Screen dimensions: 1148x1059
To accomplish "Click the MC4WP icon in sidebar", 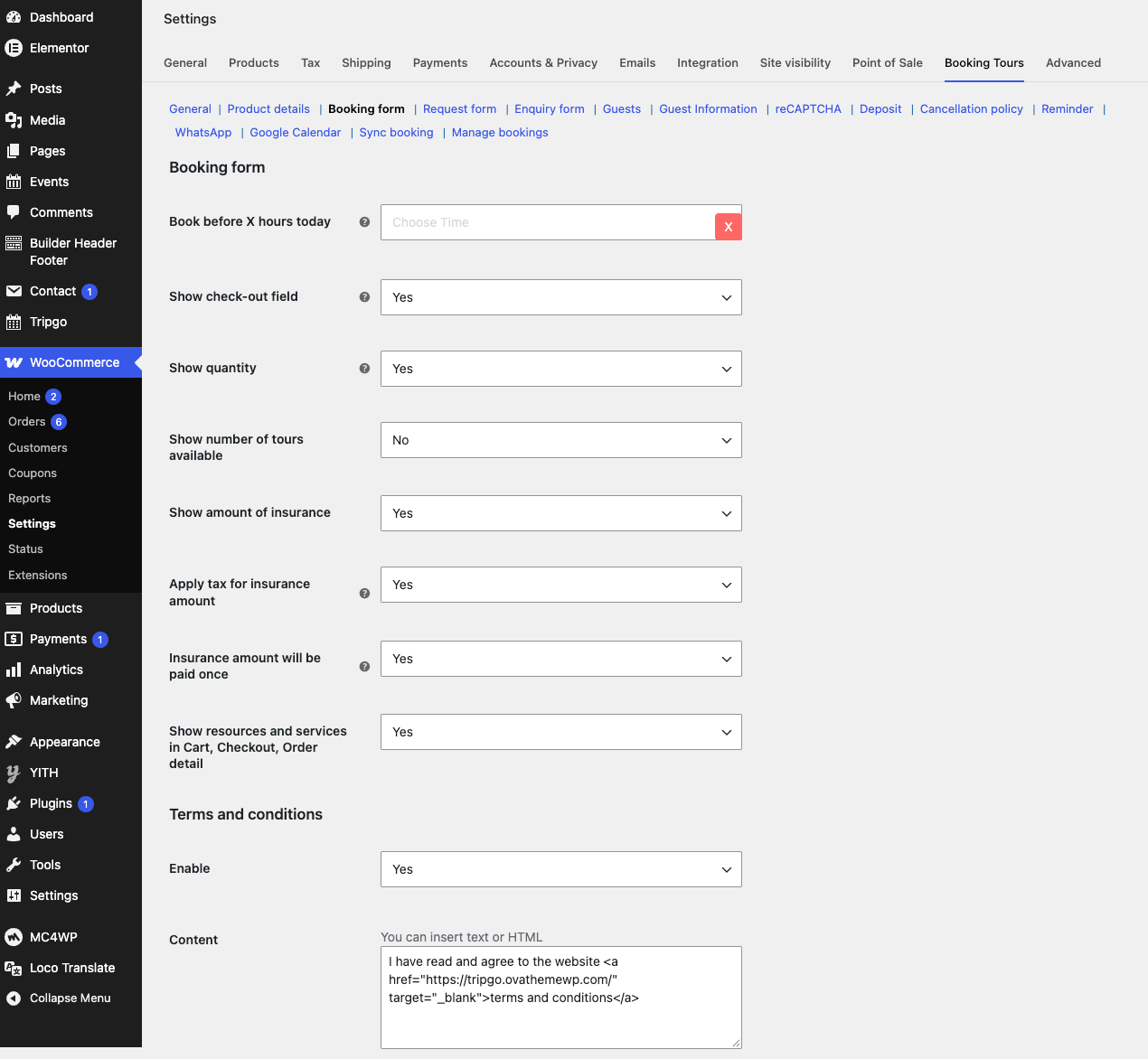I will tap(14, 937).
